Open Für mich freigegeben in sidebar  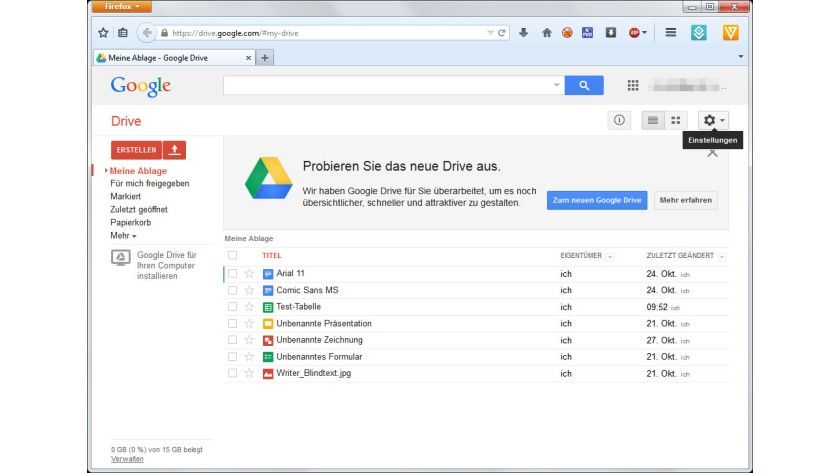coord(149,183)
